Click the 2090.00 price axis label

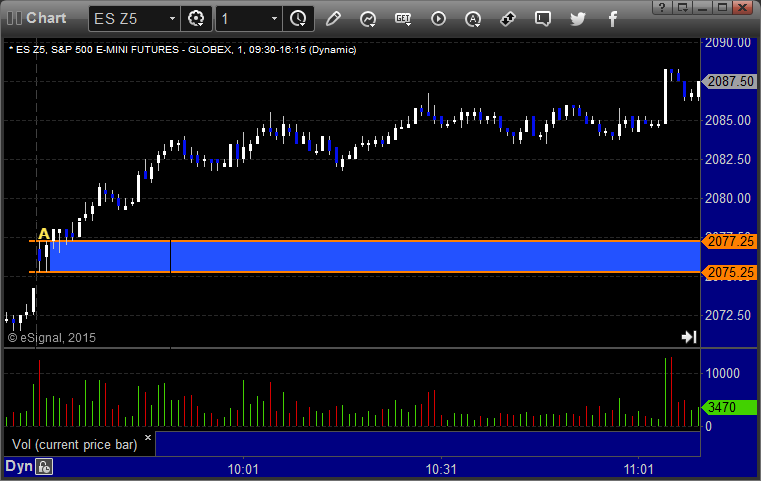(x=728, y=43)
